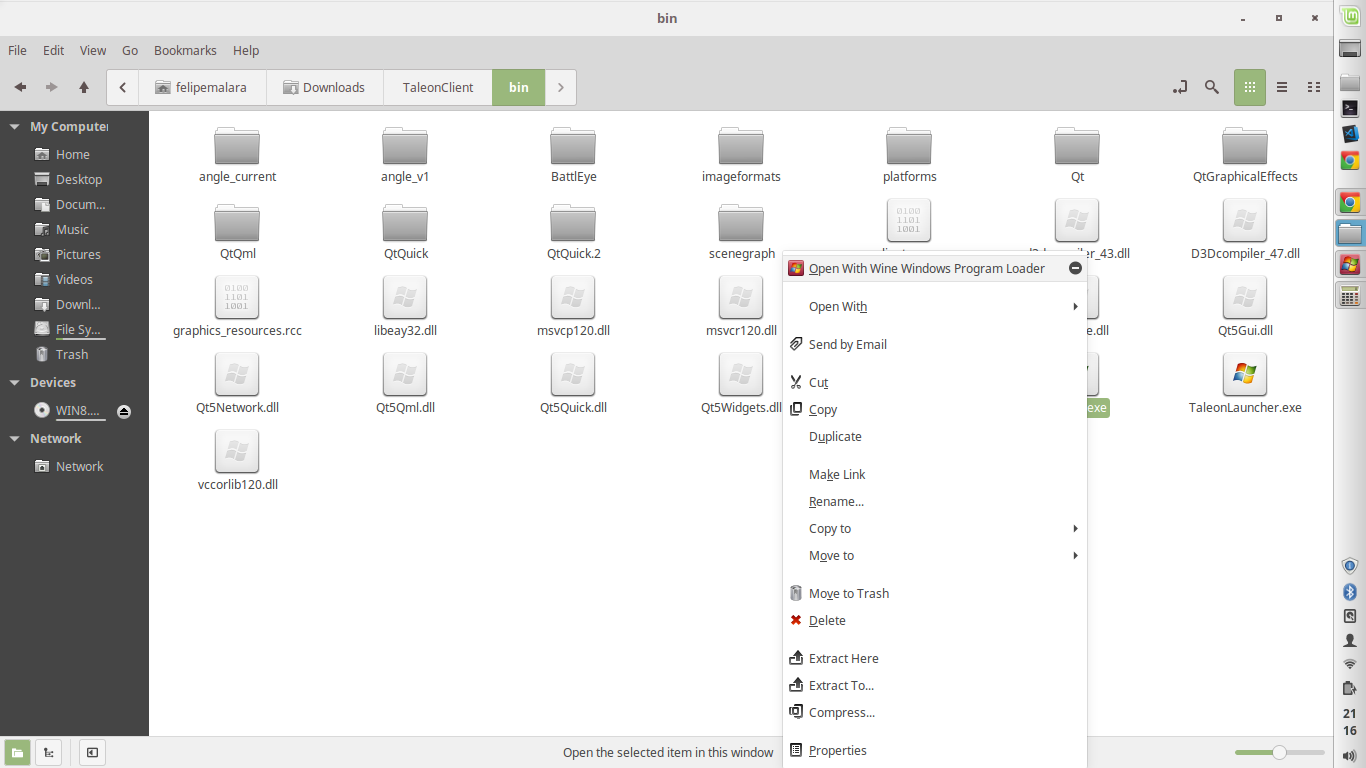
Task: Choose Properties from the context menu
Action: 837,750
